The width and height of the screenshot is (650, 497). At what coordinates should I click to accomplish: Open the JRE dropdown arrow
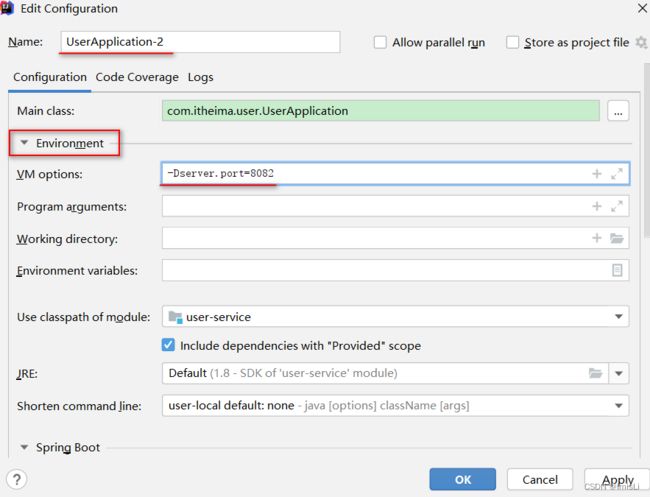[618, 373]
